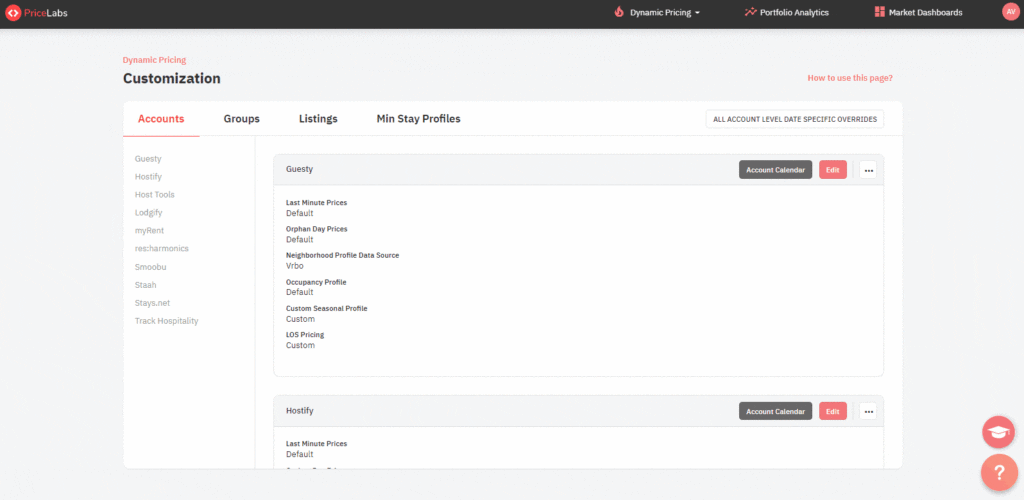The width and height of the screenshot is (1024, 500).
Task: Open the Min Stay Profiles tab
Action: pos(419,119)
